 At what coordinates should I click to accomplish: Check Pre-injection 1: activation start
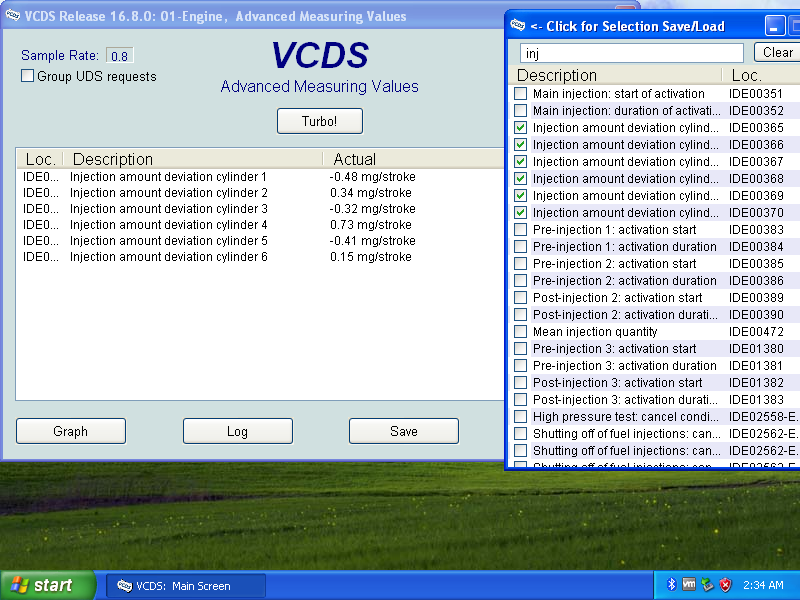tap(520, 230)
